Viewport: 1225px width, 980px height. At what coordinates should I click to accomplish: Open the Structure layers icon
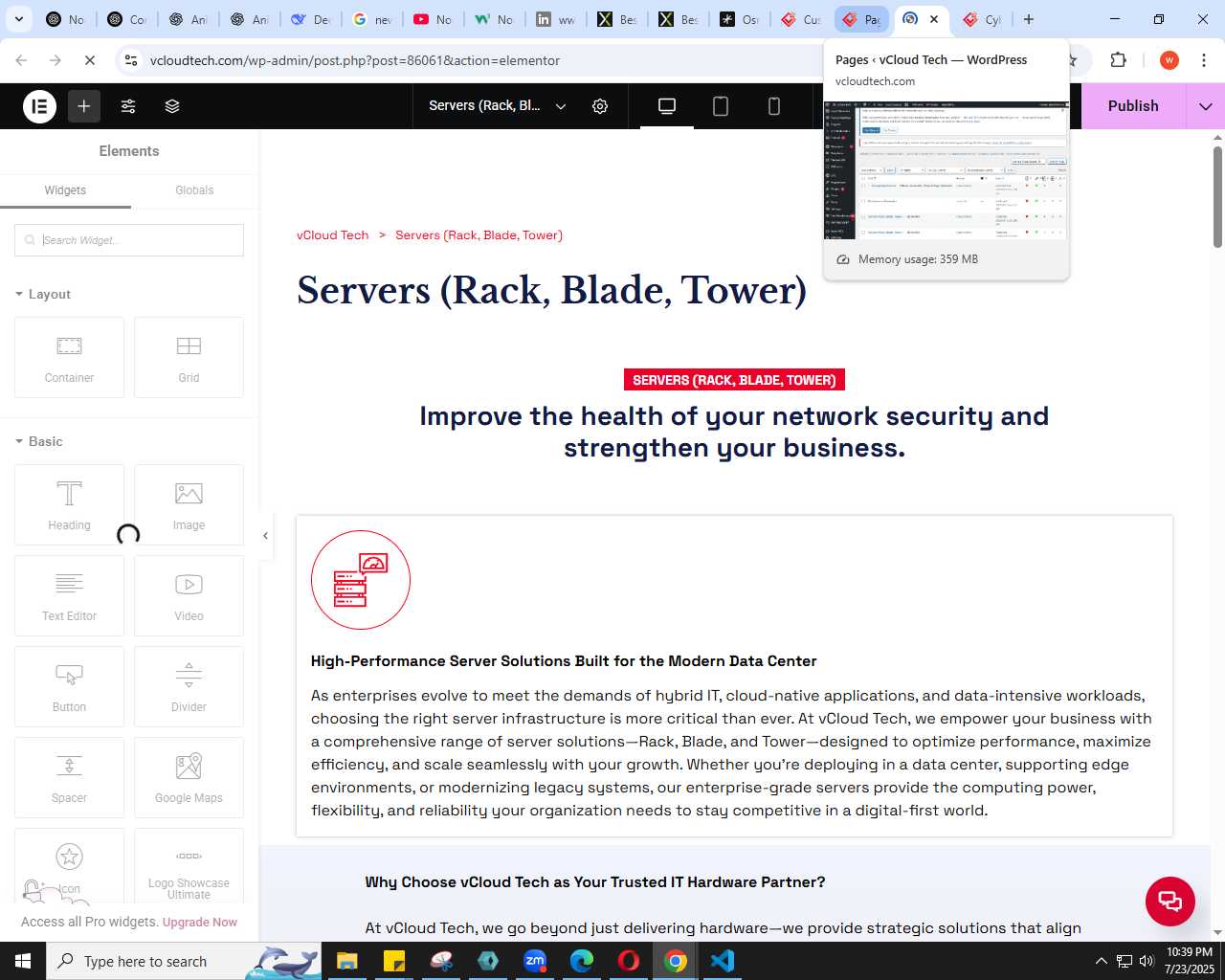coord(172,106)
